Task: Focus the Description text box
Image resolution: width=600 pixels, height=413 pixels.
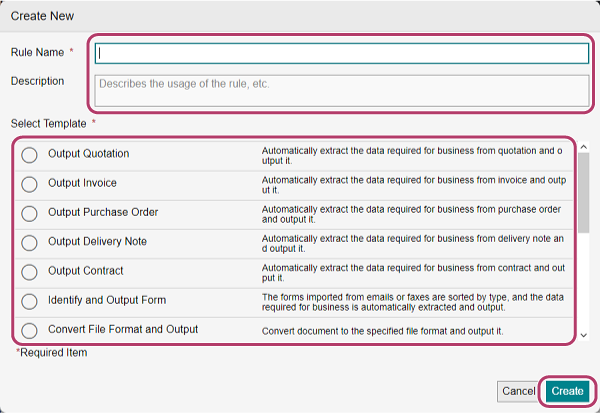Action: coord(341,90)
